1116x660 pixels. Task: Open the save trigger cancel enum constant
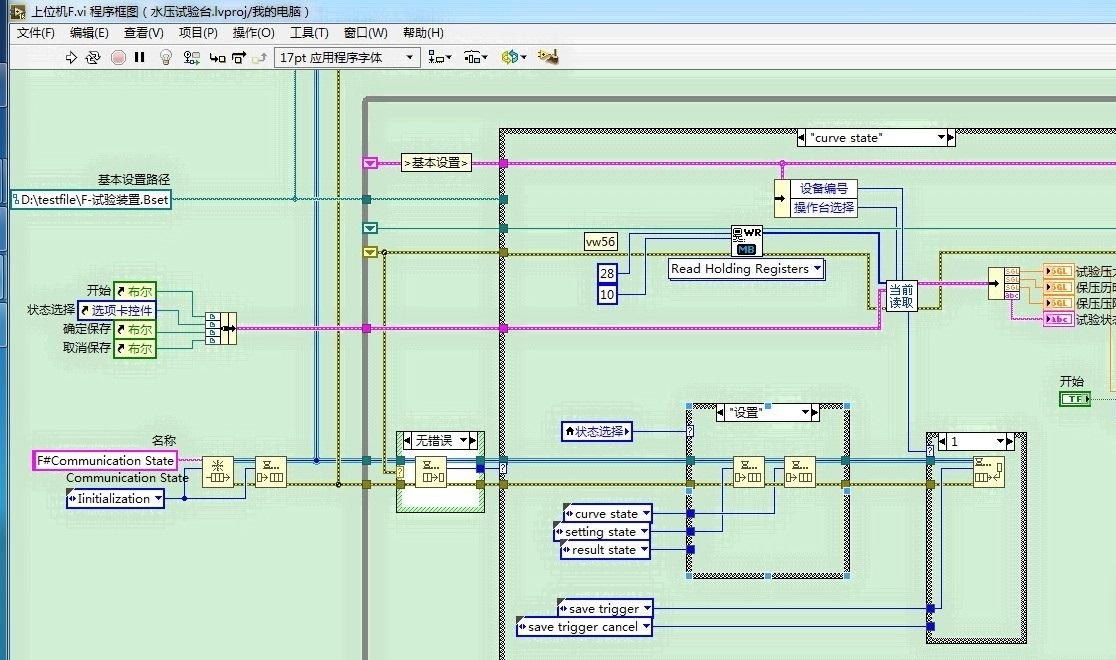(584, 627)
